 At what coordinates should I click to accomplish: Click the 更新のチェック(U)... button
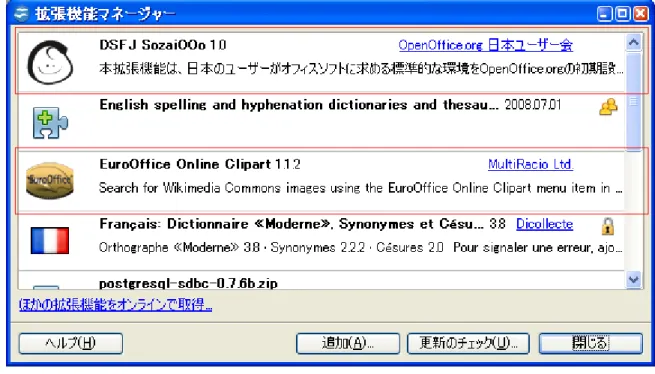pyautogui.click(x=468, y=343)
